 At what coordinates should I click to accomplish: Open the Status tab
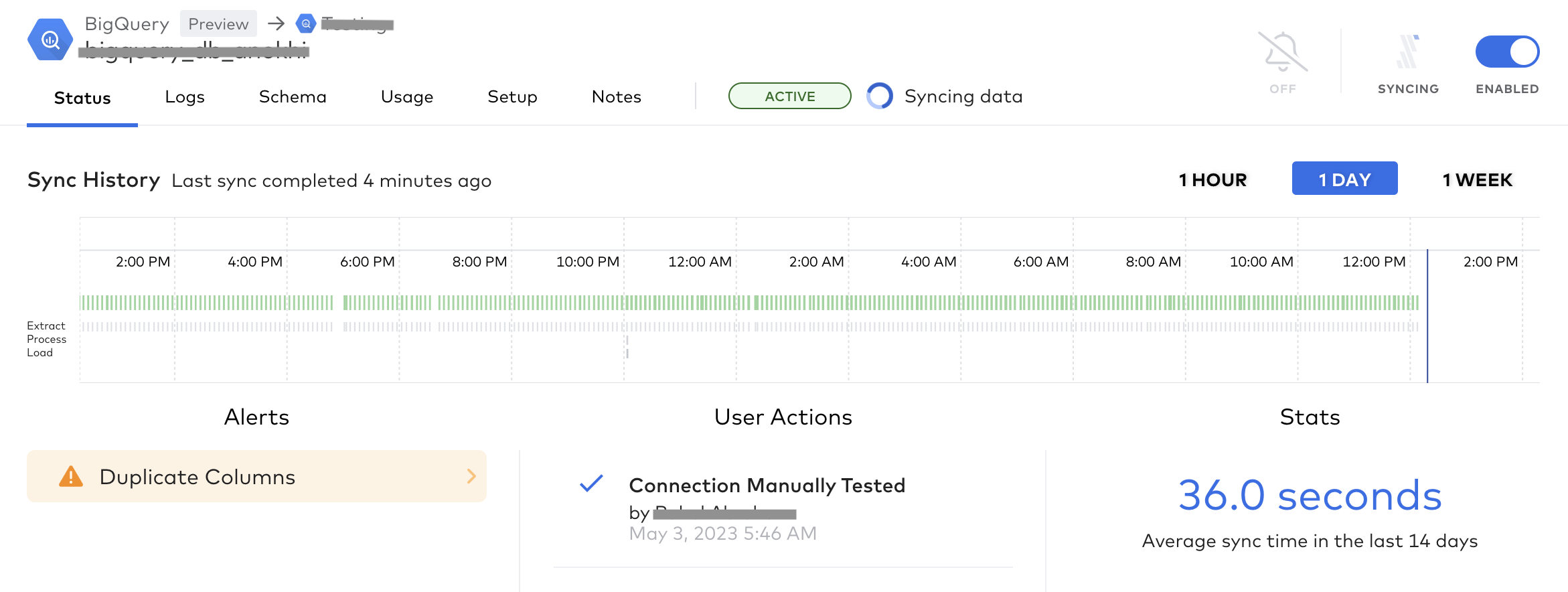82,98
